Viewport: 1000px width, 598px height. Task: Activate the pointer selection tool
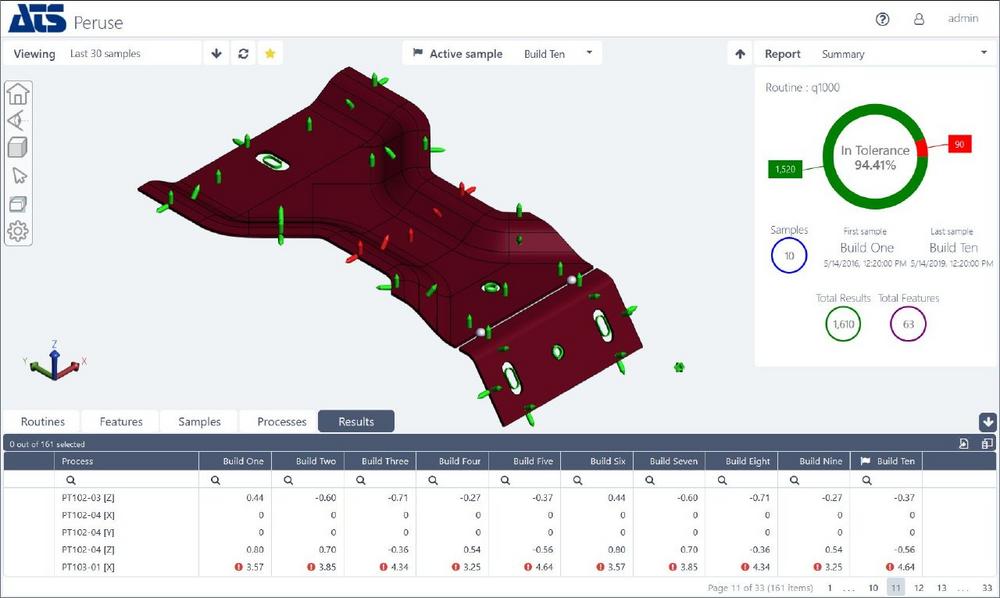coord(19,176)
